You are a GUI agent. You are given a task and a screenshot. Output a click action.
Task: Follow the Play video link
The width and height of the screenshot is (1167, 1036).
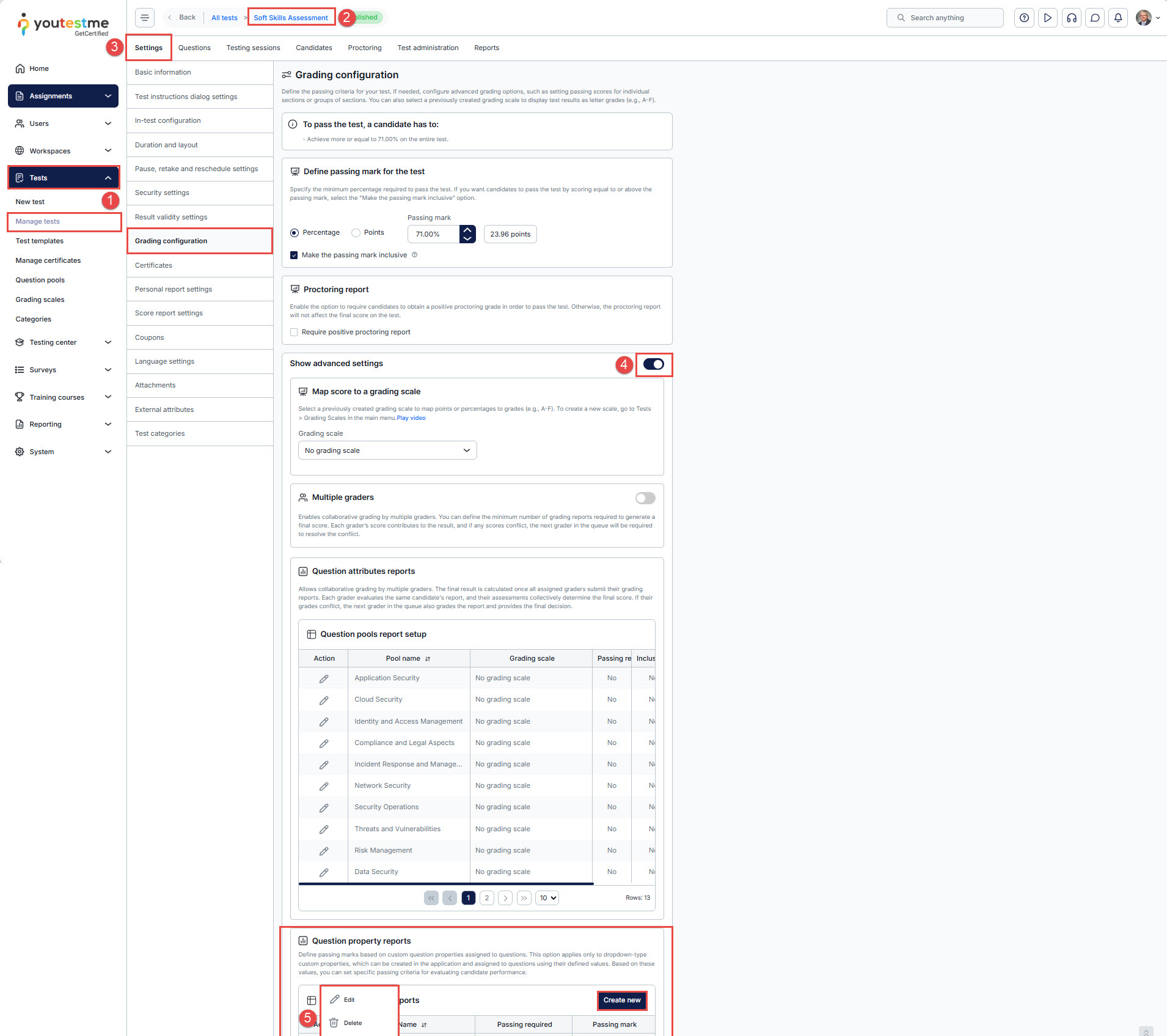(x=411, y=418)
